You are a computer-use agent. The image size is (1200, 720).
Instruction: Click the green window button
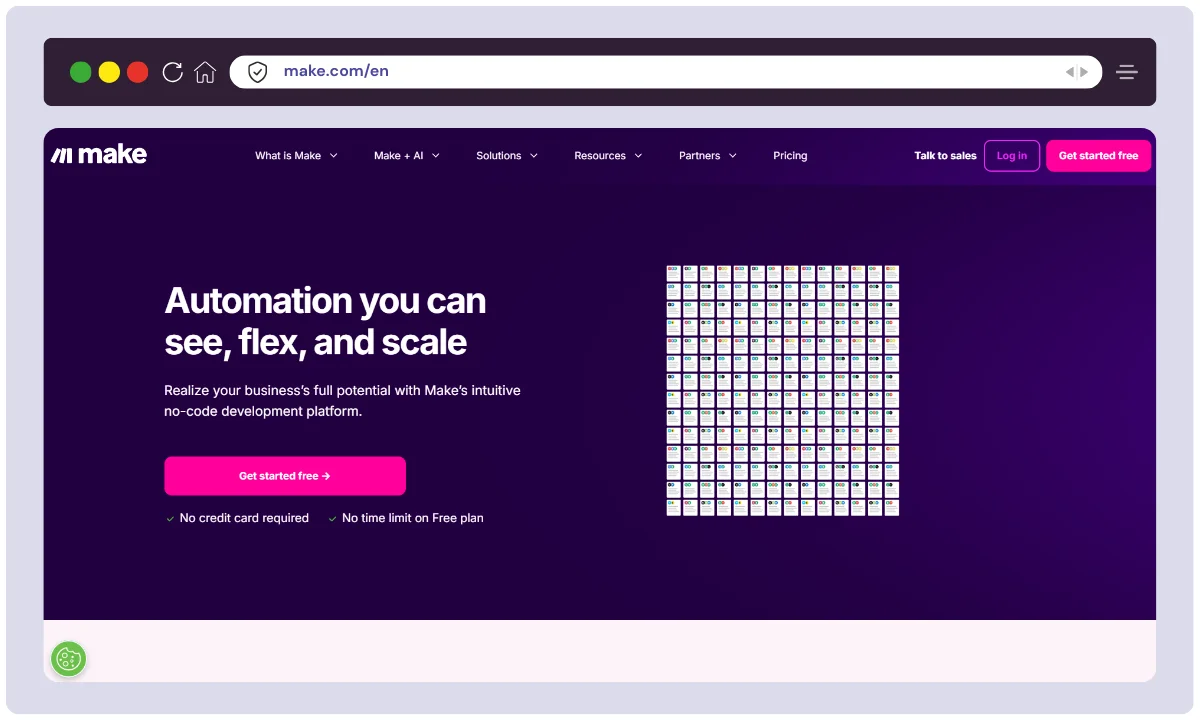81,72
